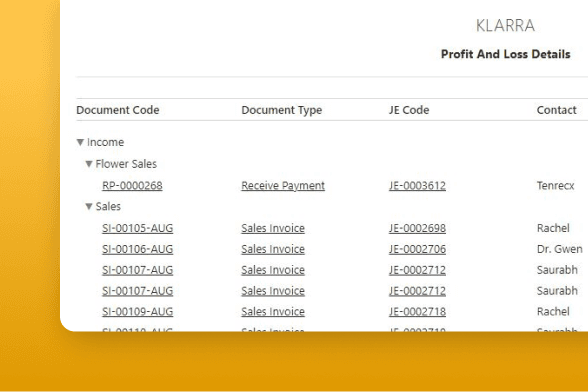588x392 pixels.
Task: Open invoice SI-00109-AUG
Action: pyautogui.click(x=137, y=311)
